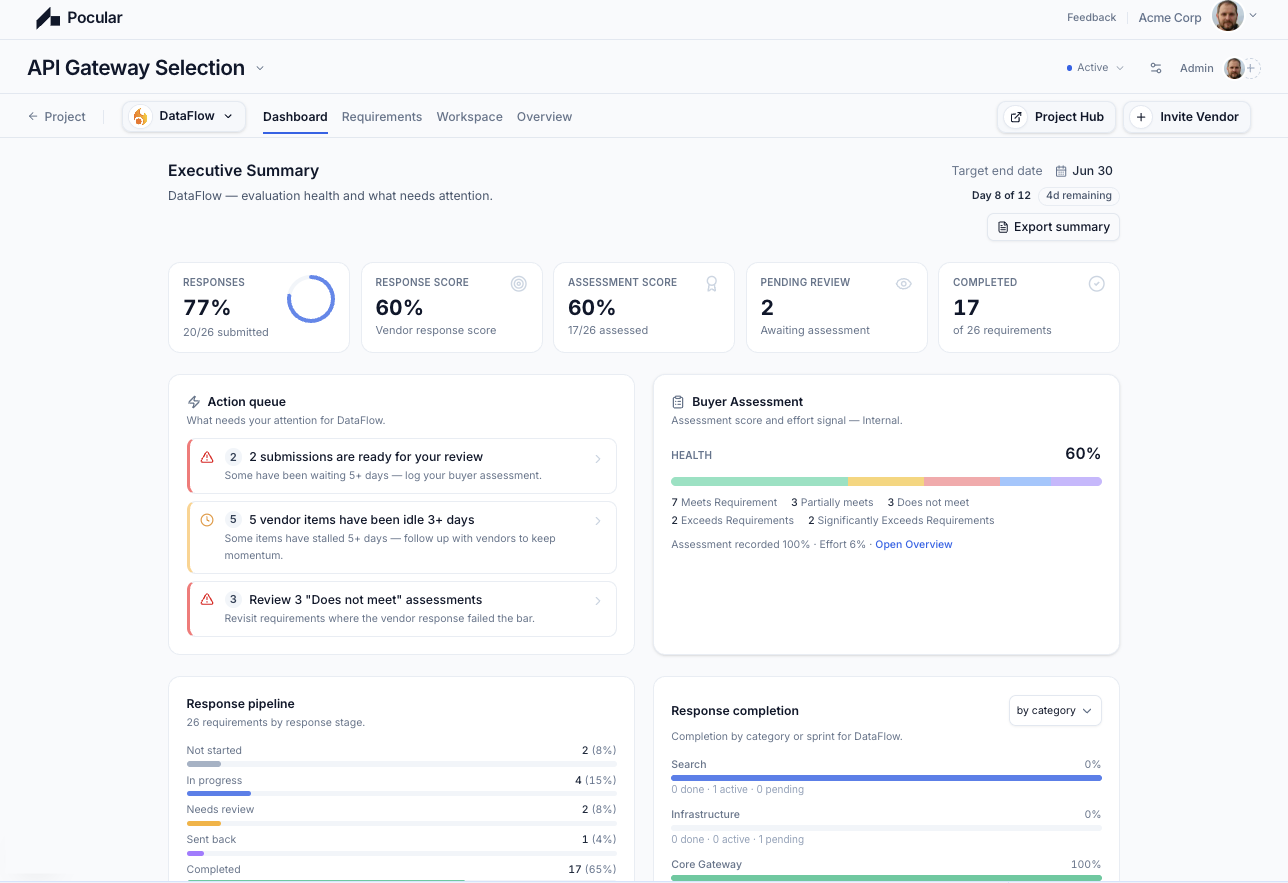Click the lightning bolt Action queue icon
1288x883 pixels.
[x=194, y=402]
